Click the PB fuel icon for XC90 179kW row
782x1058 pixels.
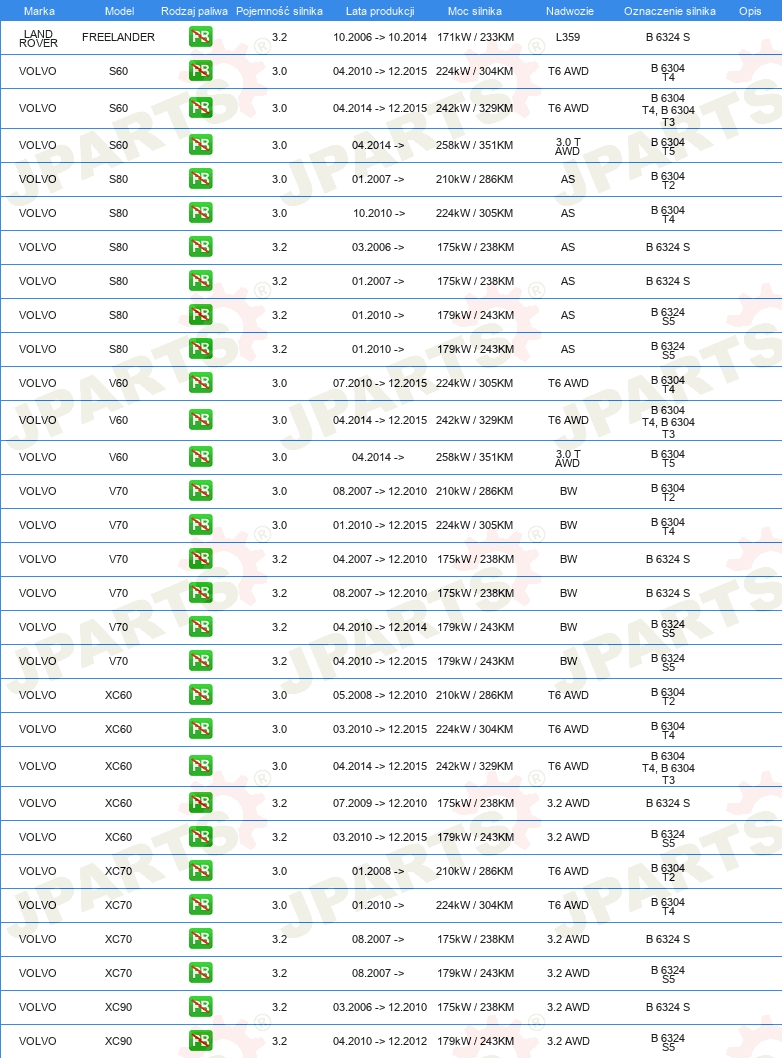click(x=200, y=1040)
